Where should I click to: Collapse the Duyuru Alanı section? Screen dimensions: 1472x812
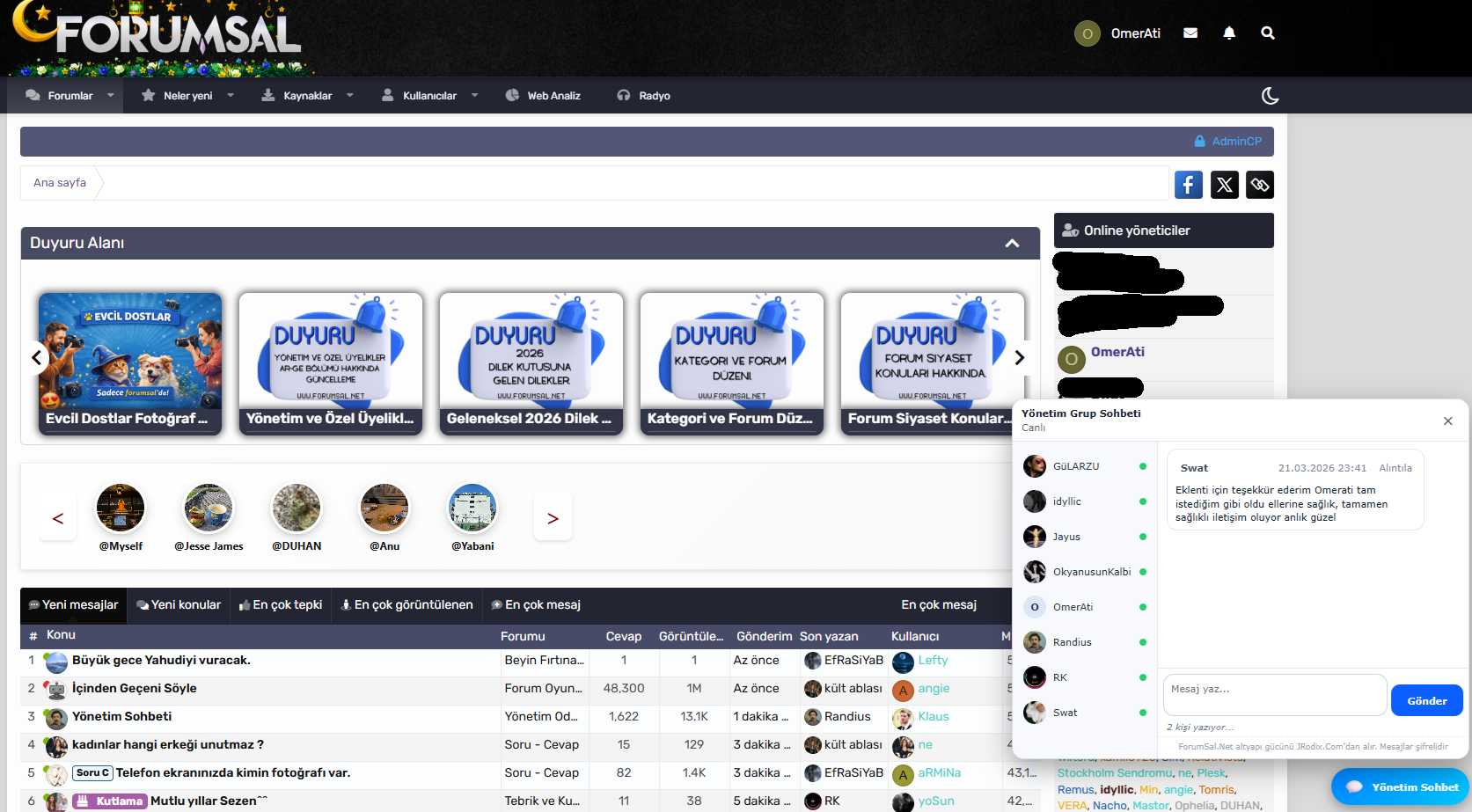[x=1013, y=243]
